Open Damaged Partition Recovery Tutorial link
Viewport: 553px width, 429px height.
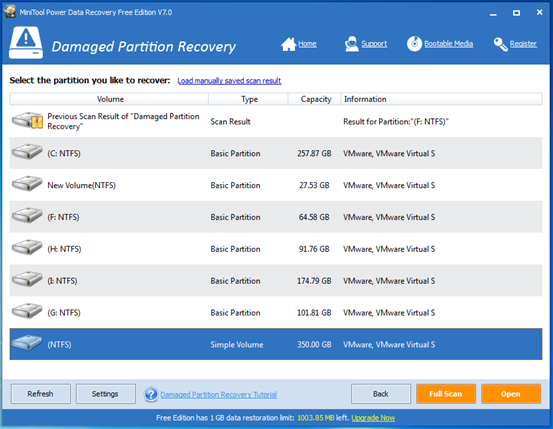click(x=219, y=394)
